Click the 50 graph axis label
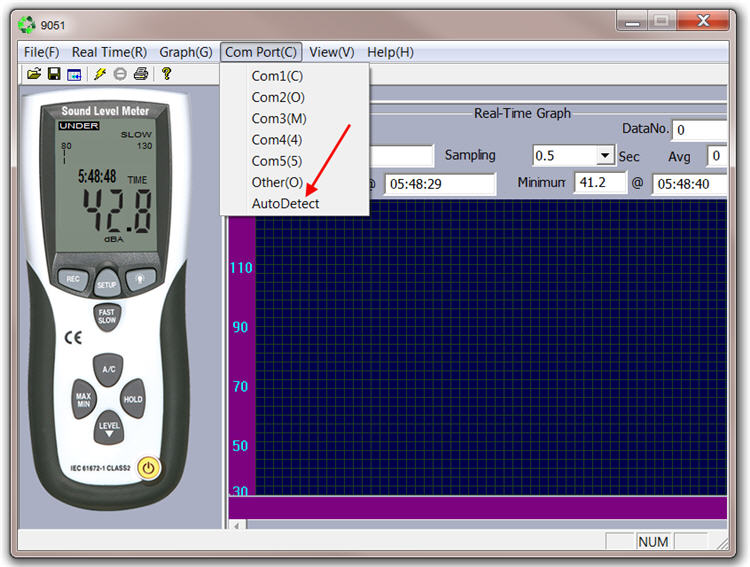 pyautogui.click(x=241, y=446)
